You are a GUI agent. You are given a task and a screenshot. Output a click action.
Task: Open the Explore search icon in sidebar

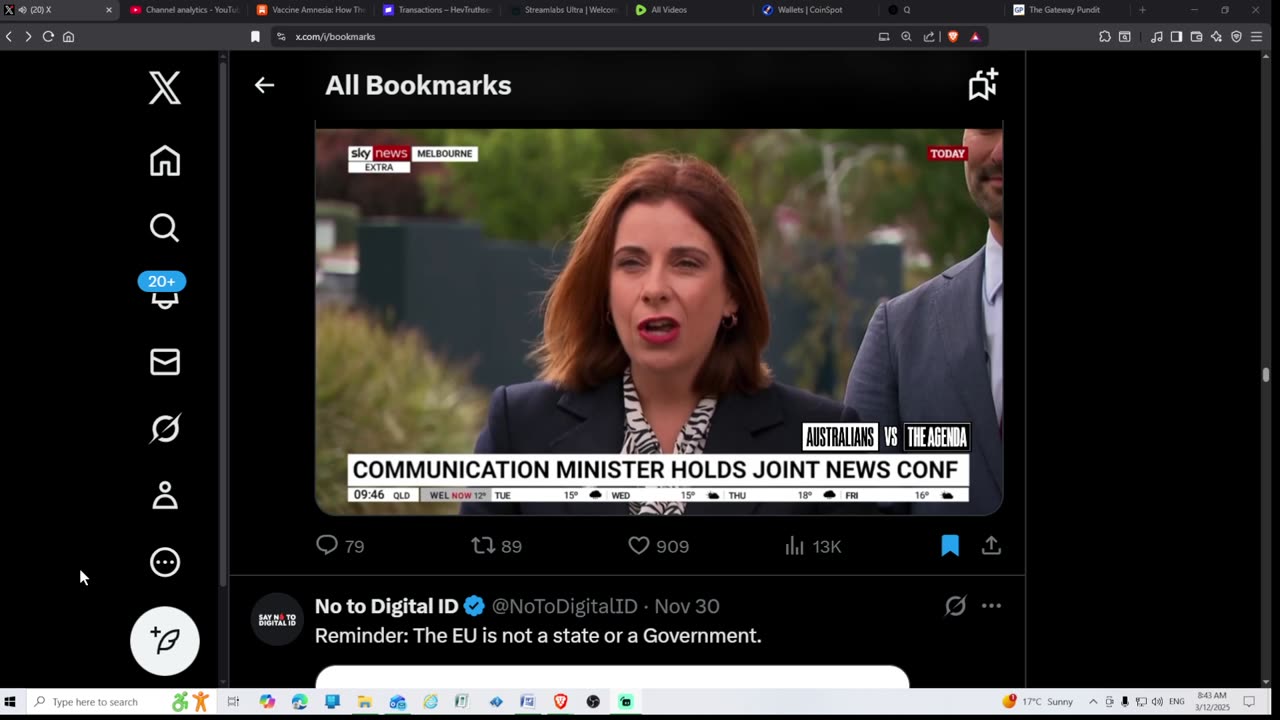click(x=165, y=228)
